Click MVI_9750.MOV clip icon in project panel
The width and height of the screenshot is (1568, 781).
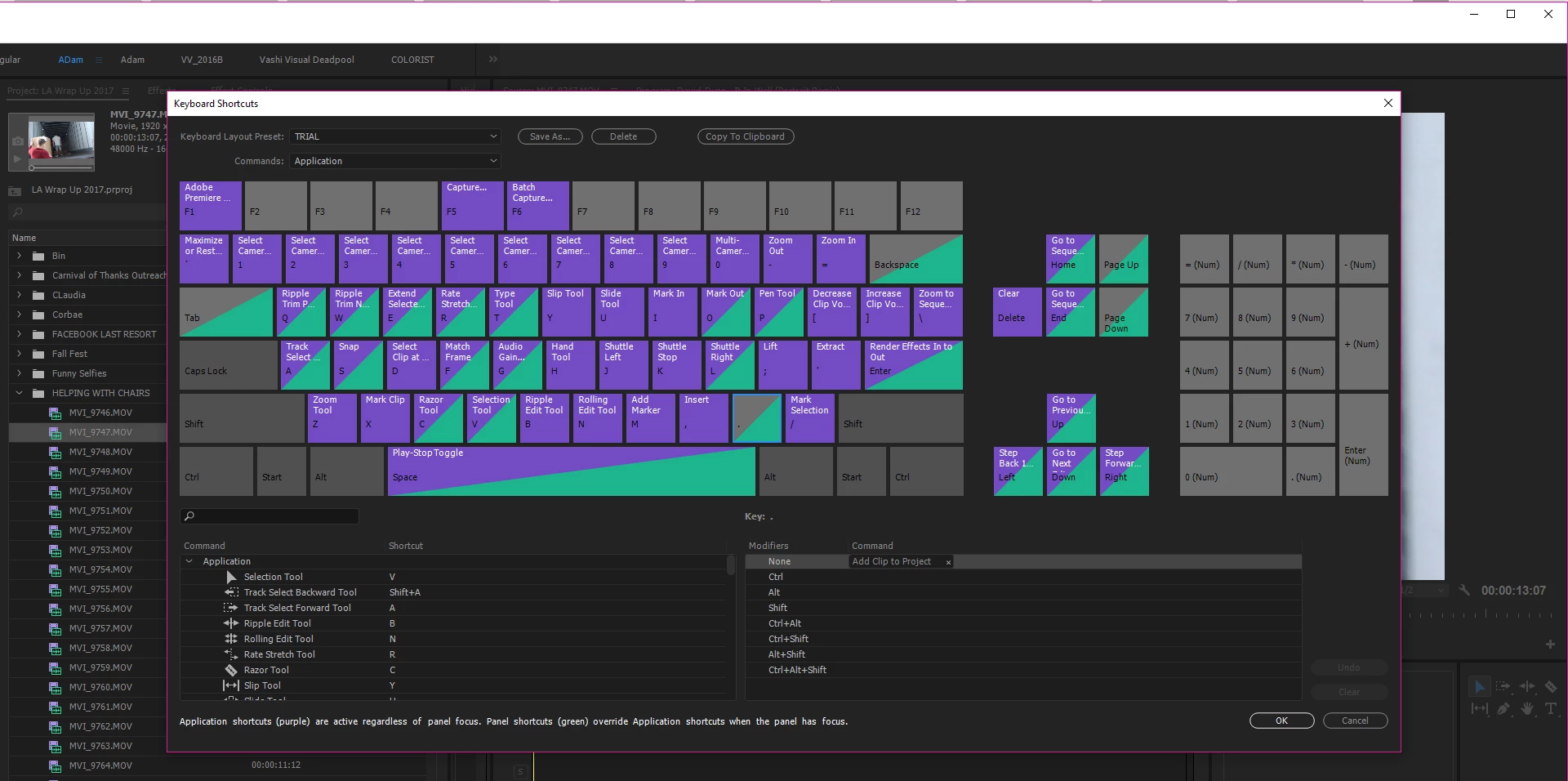pyautogui.click(x=55, y=491)
